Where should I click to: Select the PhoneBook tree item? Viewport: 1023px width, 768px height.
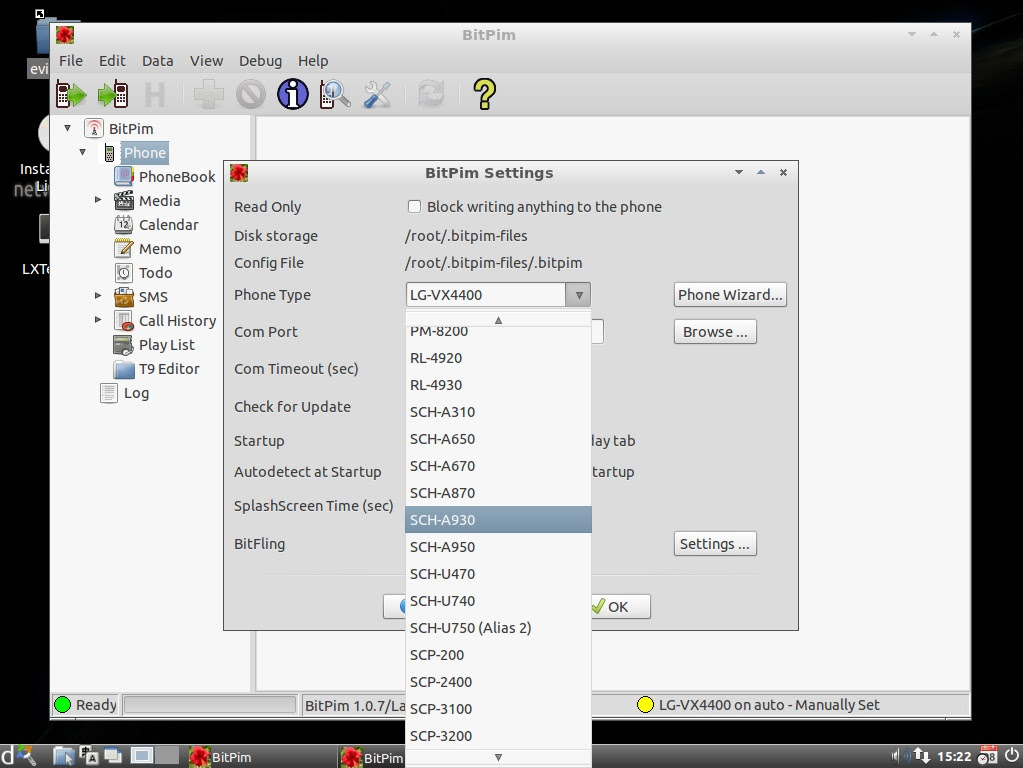177,177
